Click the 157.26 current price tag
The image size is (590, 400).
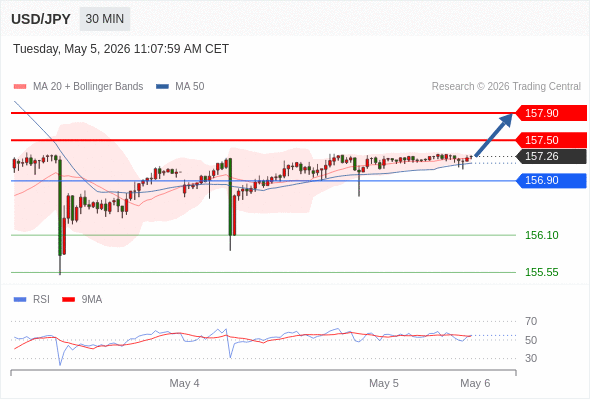click(551, 156)
